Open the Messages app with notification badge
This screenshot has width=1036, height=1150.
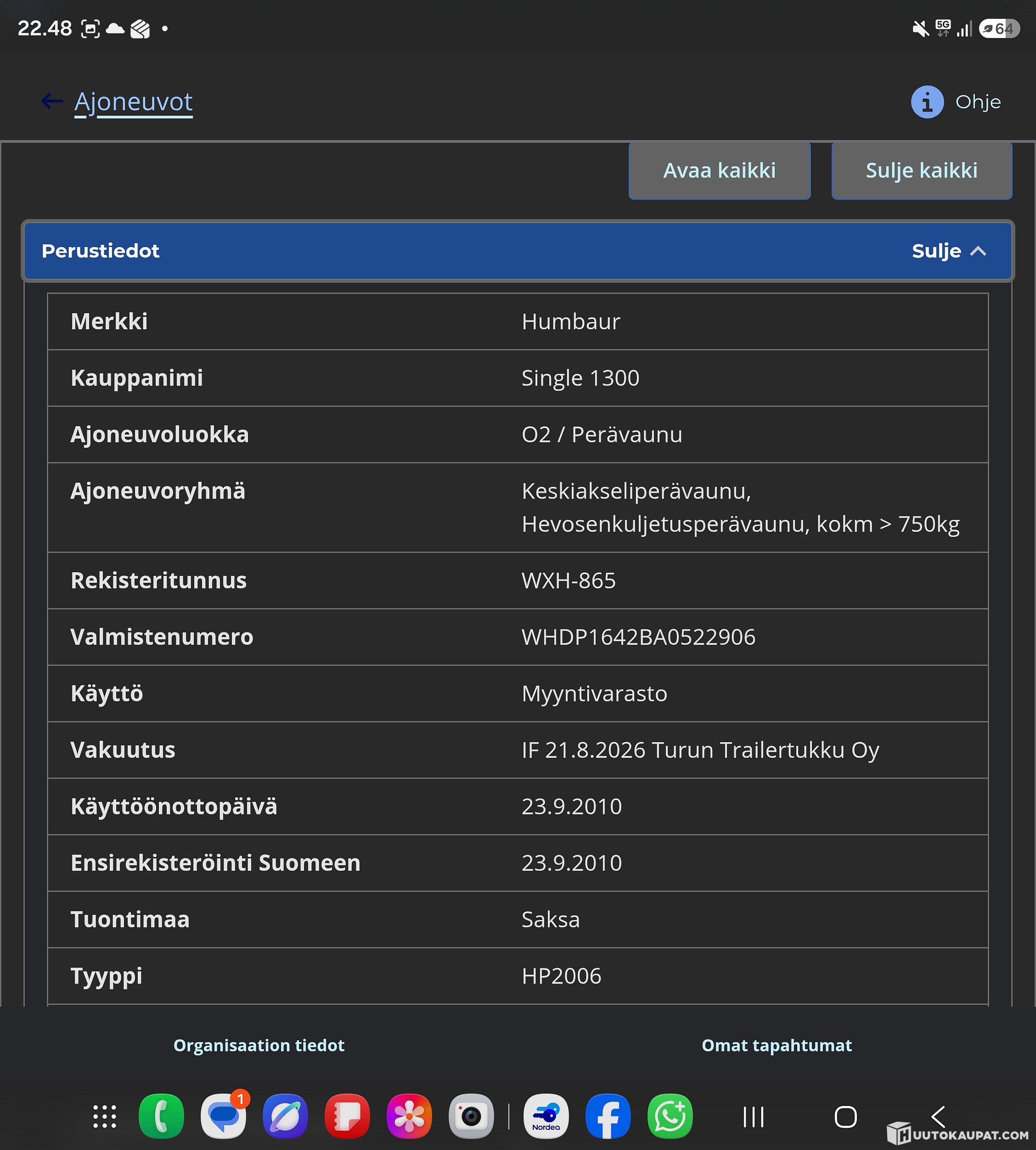point(224,1116)
